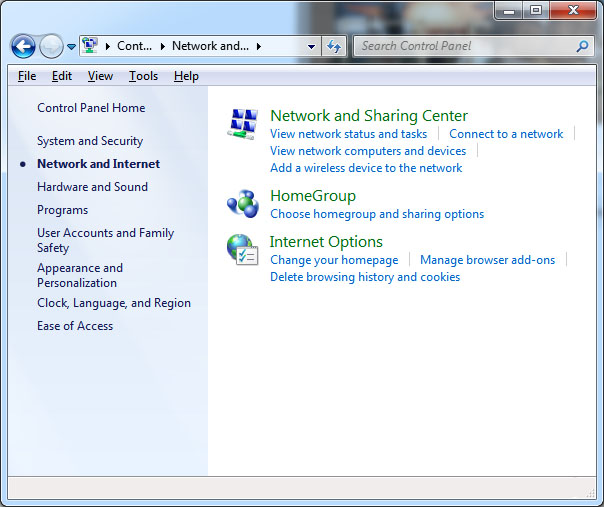This screenshot has width=604, height=507.
Task: Click Choose homegroup and sharing options
Action: 377,214
